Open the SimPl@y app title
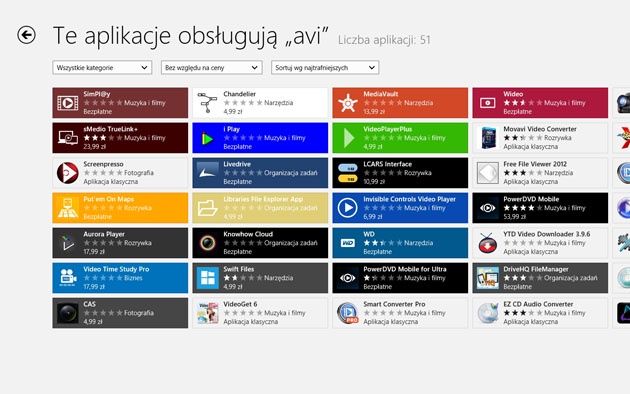The height and width of the screenshot is (394, 630). [x=96, y=94]
